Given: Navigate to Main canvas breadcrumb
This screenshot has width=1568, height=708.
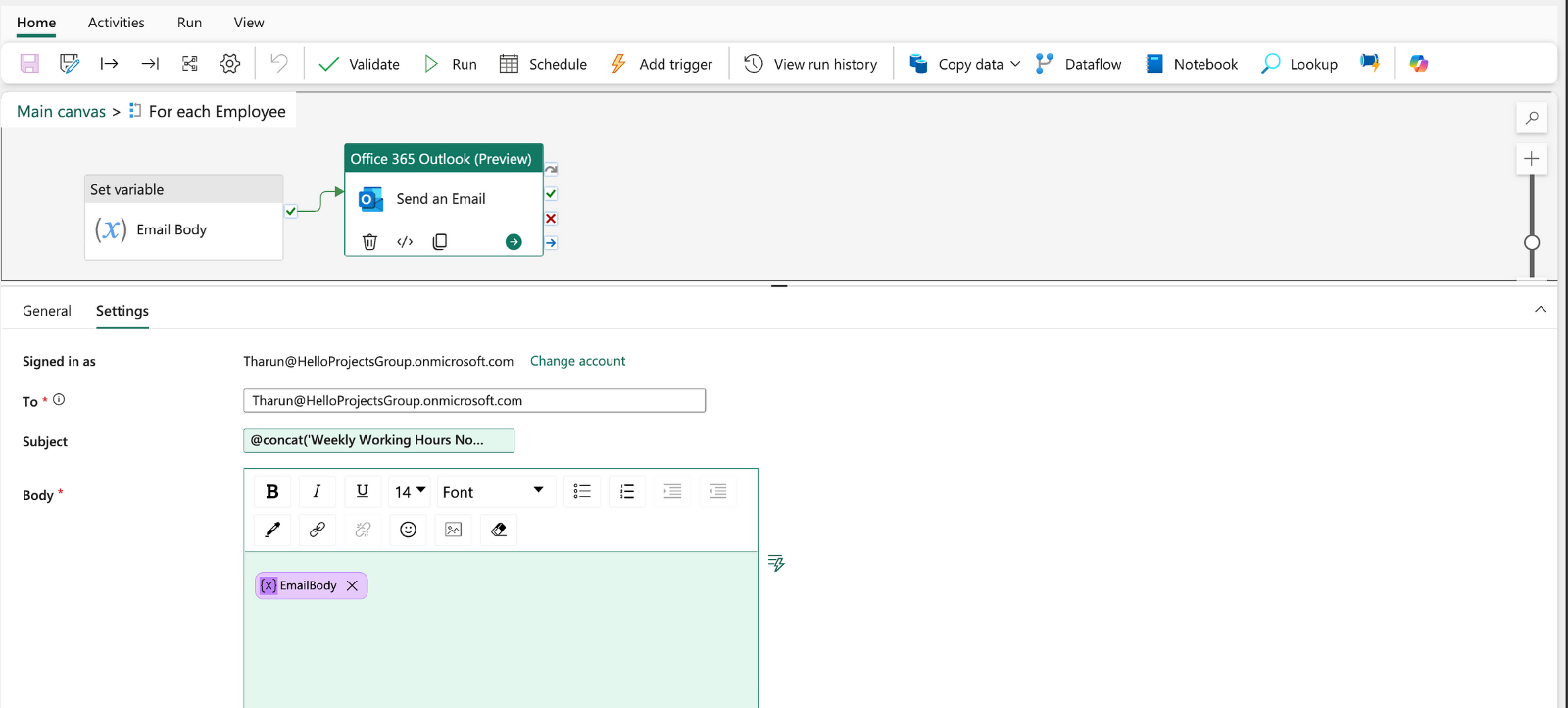Looking at the screenshot, I should coord(61,111).
